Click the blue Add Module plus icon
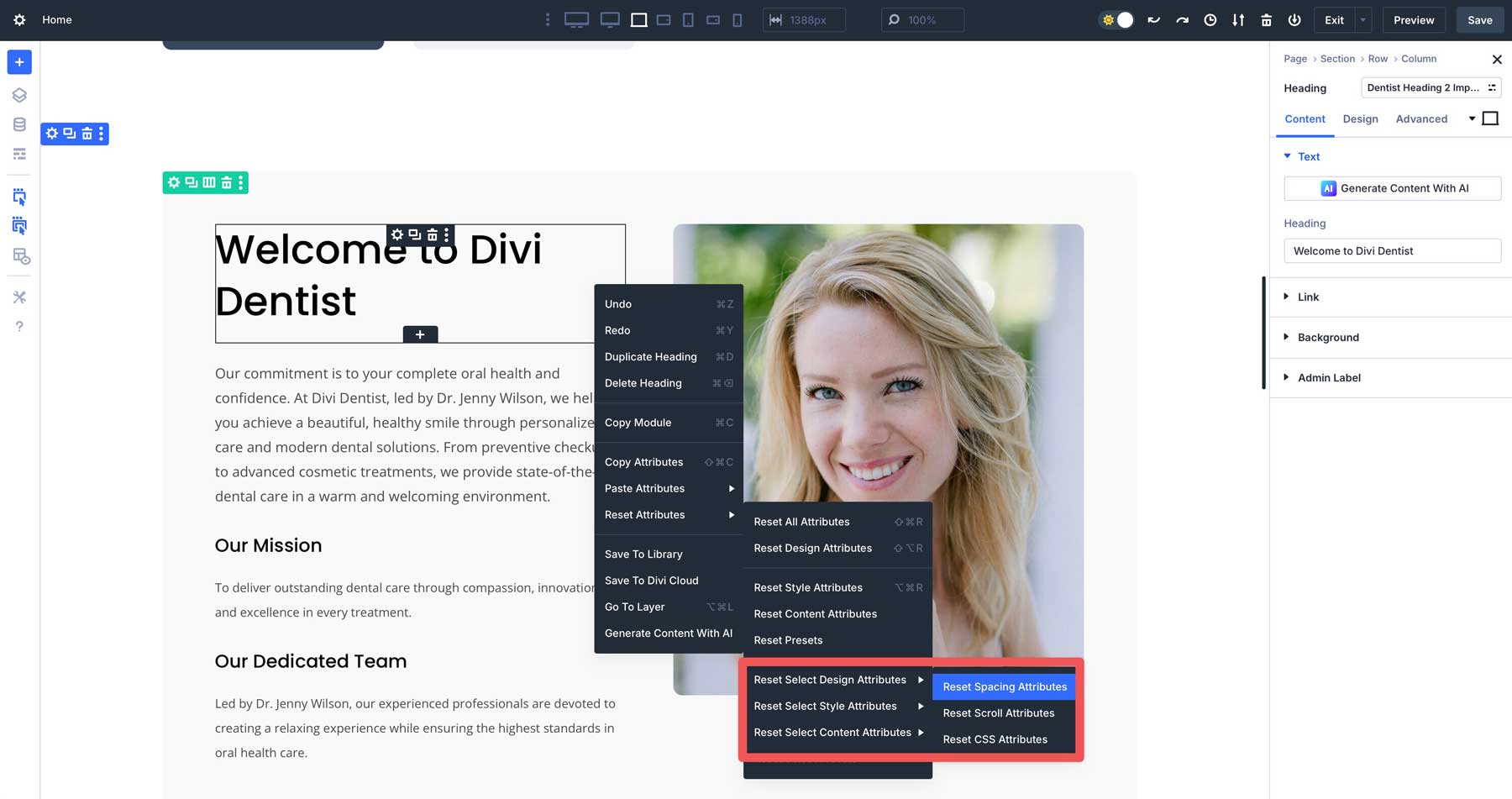The height and width of the screenshot is (799, 1512). 18,62
